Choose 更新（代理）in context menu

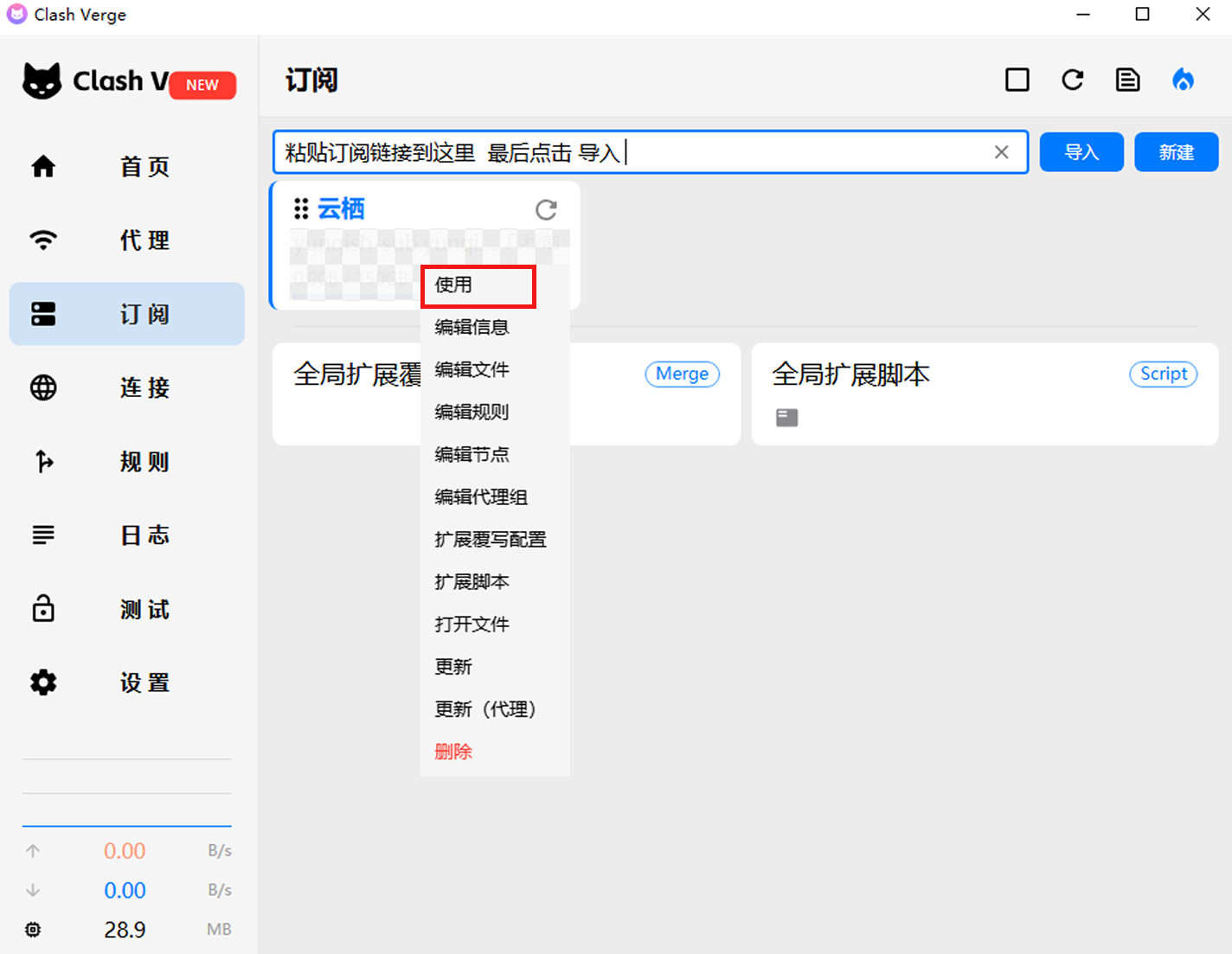click(495, 708)
